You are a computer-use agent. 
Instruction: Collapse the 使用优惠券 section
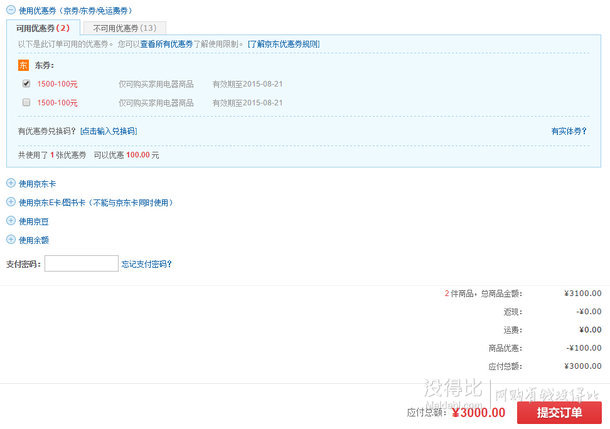tap(11, 10)
